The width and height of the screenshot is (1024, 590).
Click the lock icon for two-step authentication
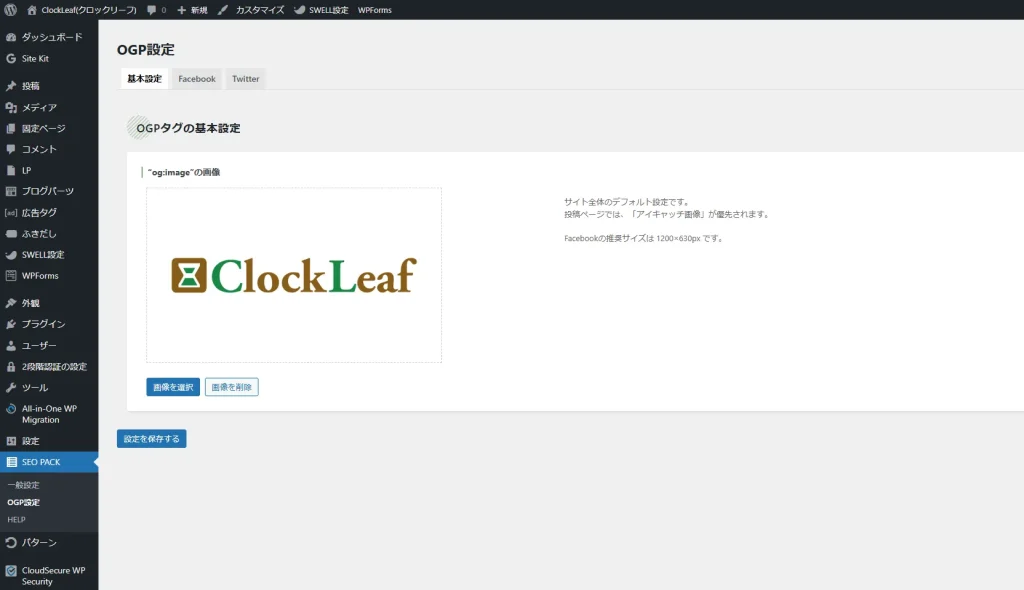coord(11,366)
